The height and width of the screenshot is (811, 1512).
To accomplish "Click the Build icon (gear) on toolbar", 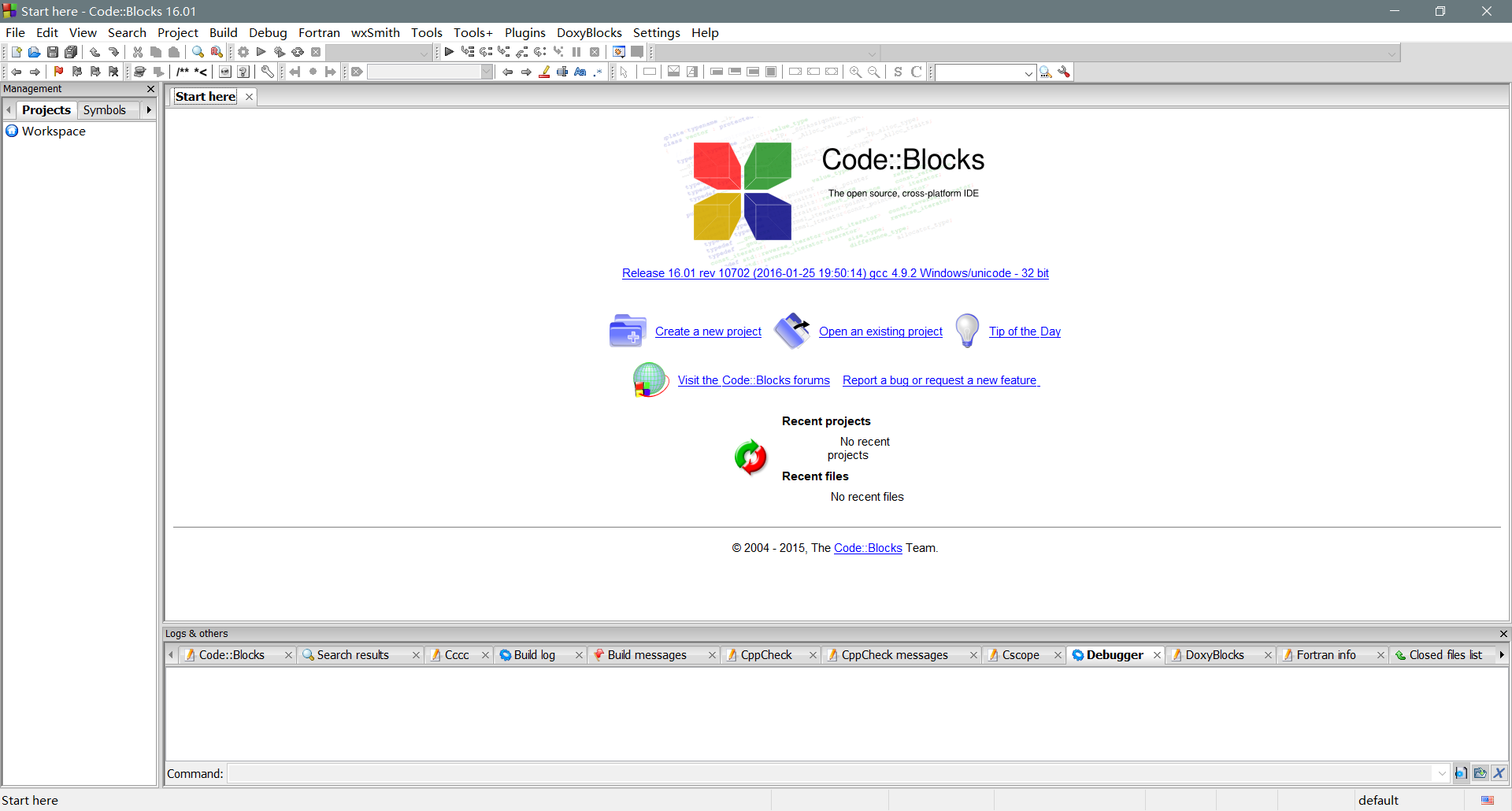I will [243, 52].
